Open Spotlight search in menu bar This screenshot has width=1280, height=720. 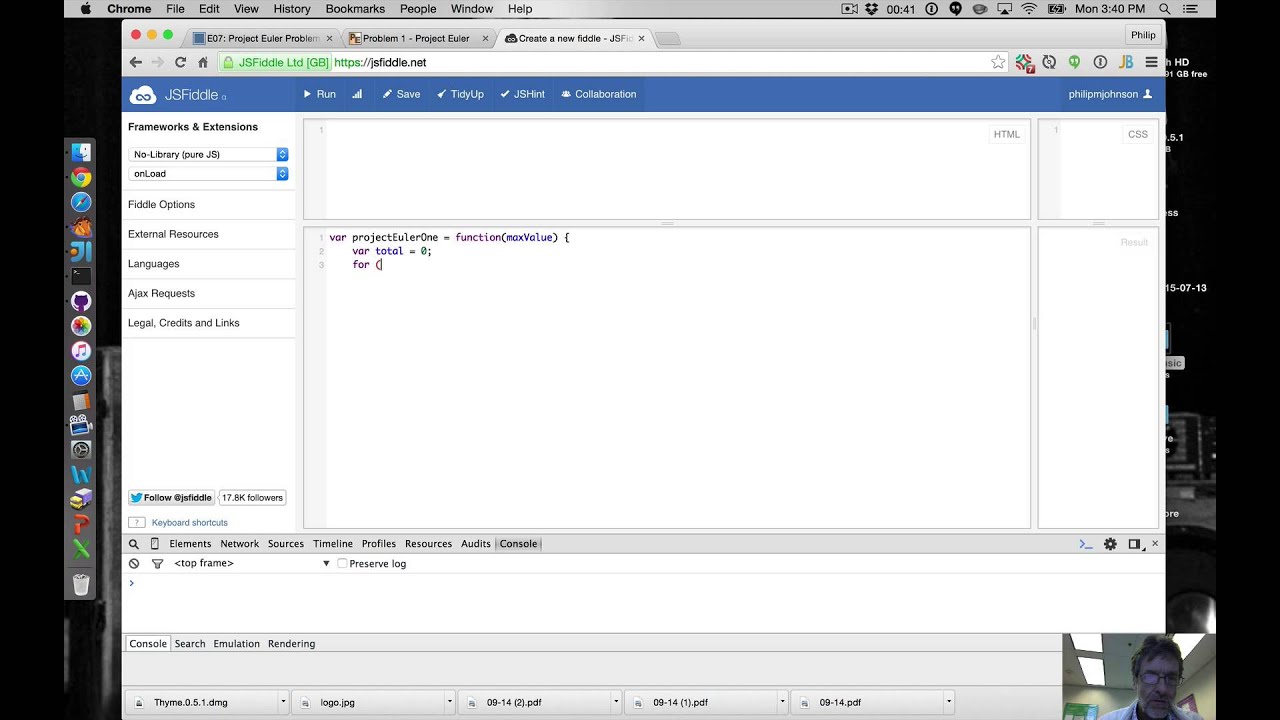(1164, 9)
